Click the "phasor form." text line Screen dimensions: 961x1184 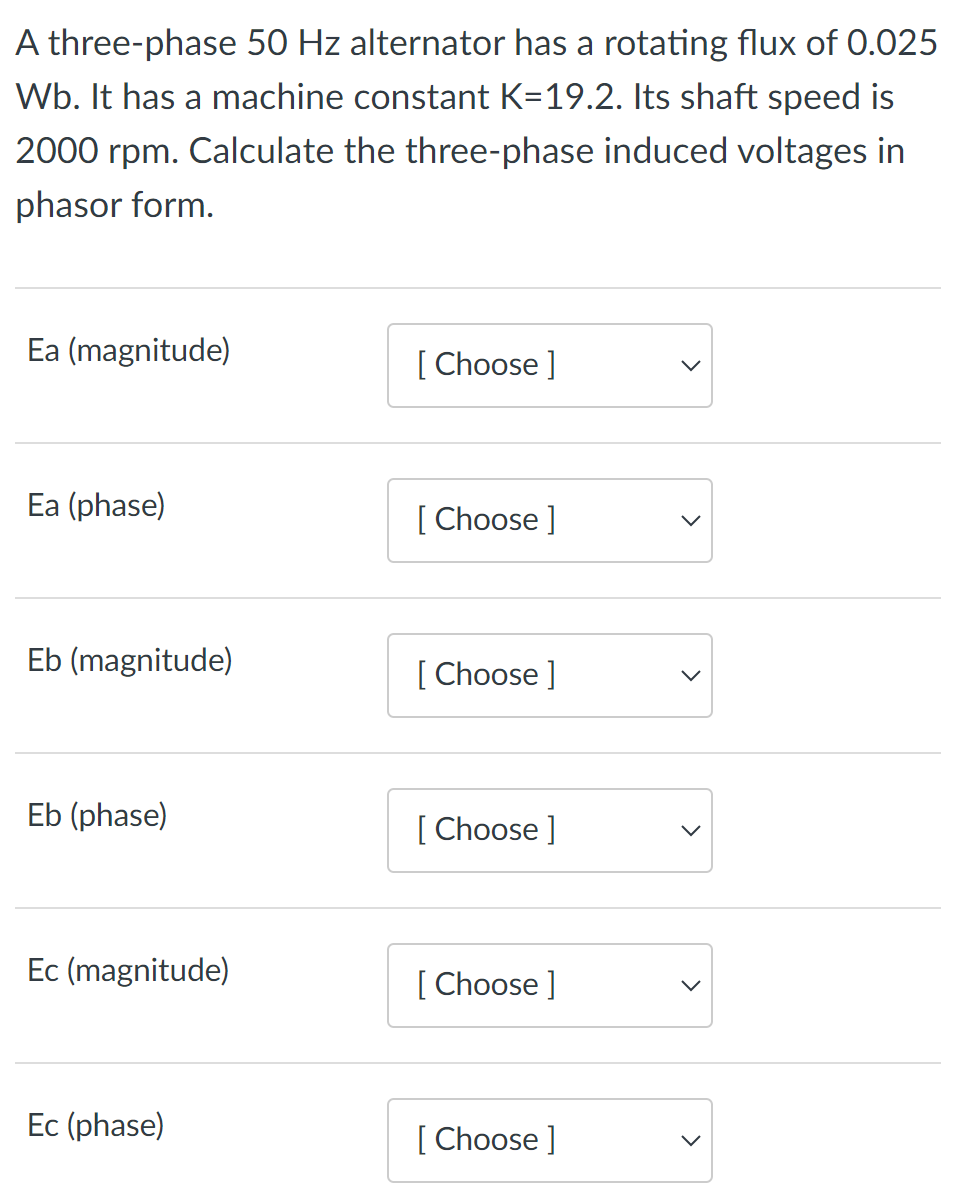point(115,206)
